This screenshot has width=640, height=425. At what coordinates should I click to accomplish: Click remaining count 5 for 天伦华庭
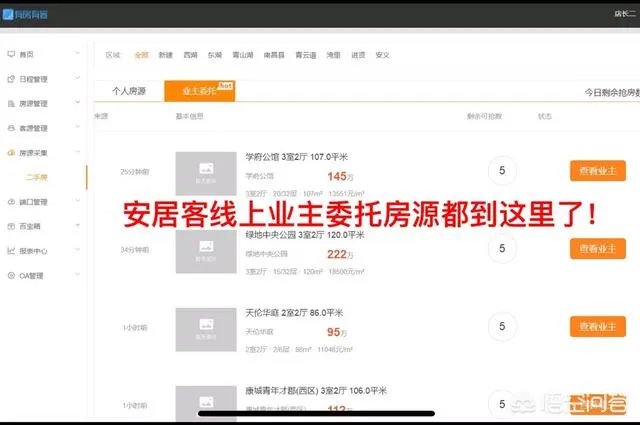tap(502, 326)
